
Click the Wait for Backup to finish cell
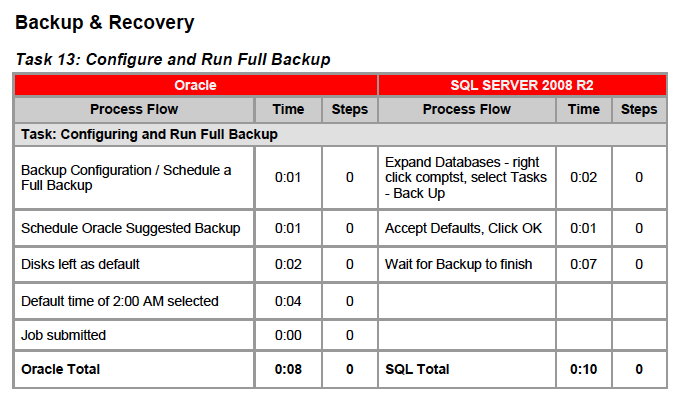click(467, 264)
